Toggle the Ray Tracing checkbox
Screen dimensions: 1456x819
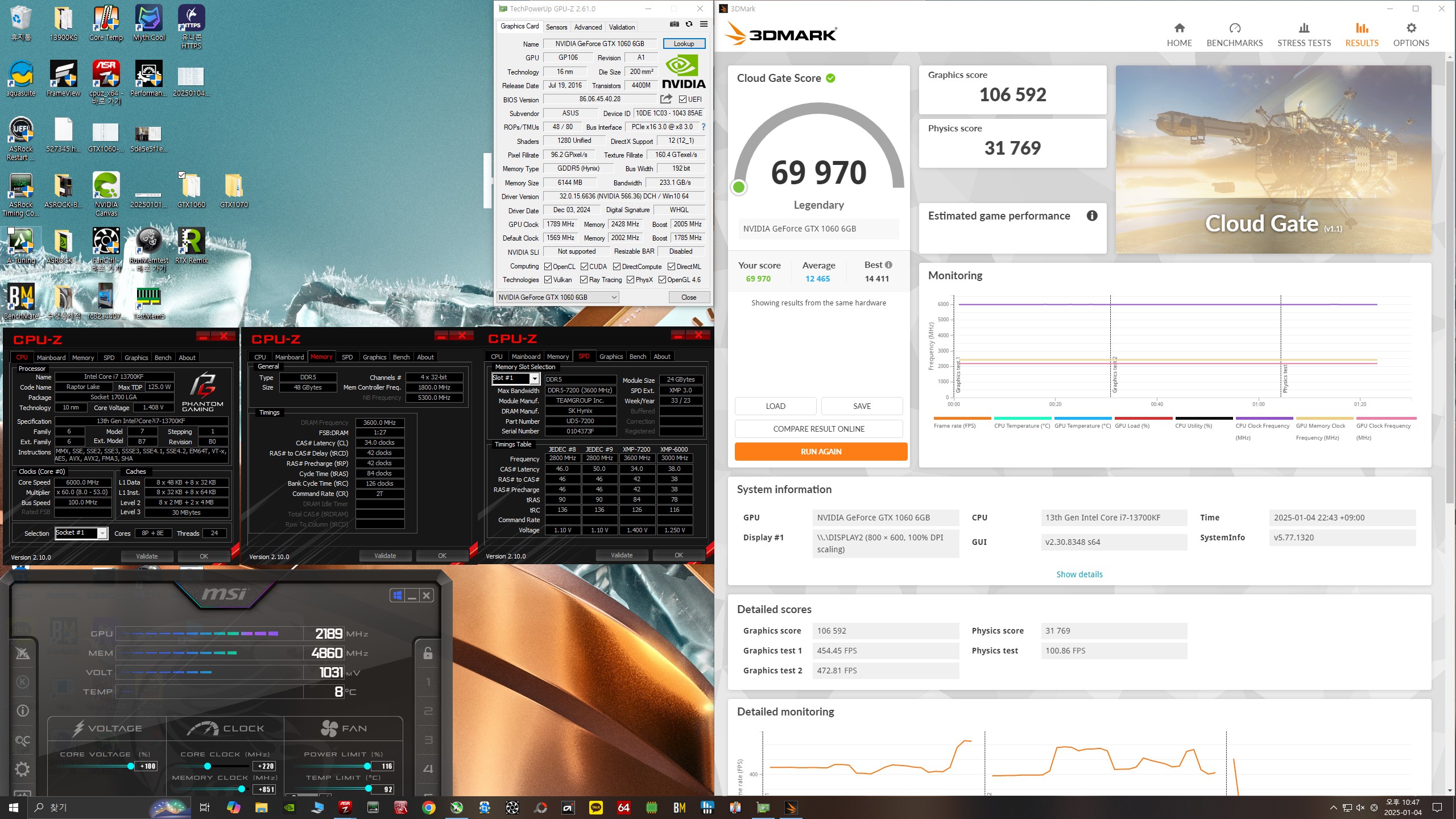click(584, 279)
